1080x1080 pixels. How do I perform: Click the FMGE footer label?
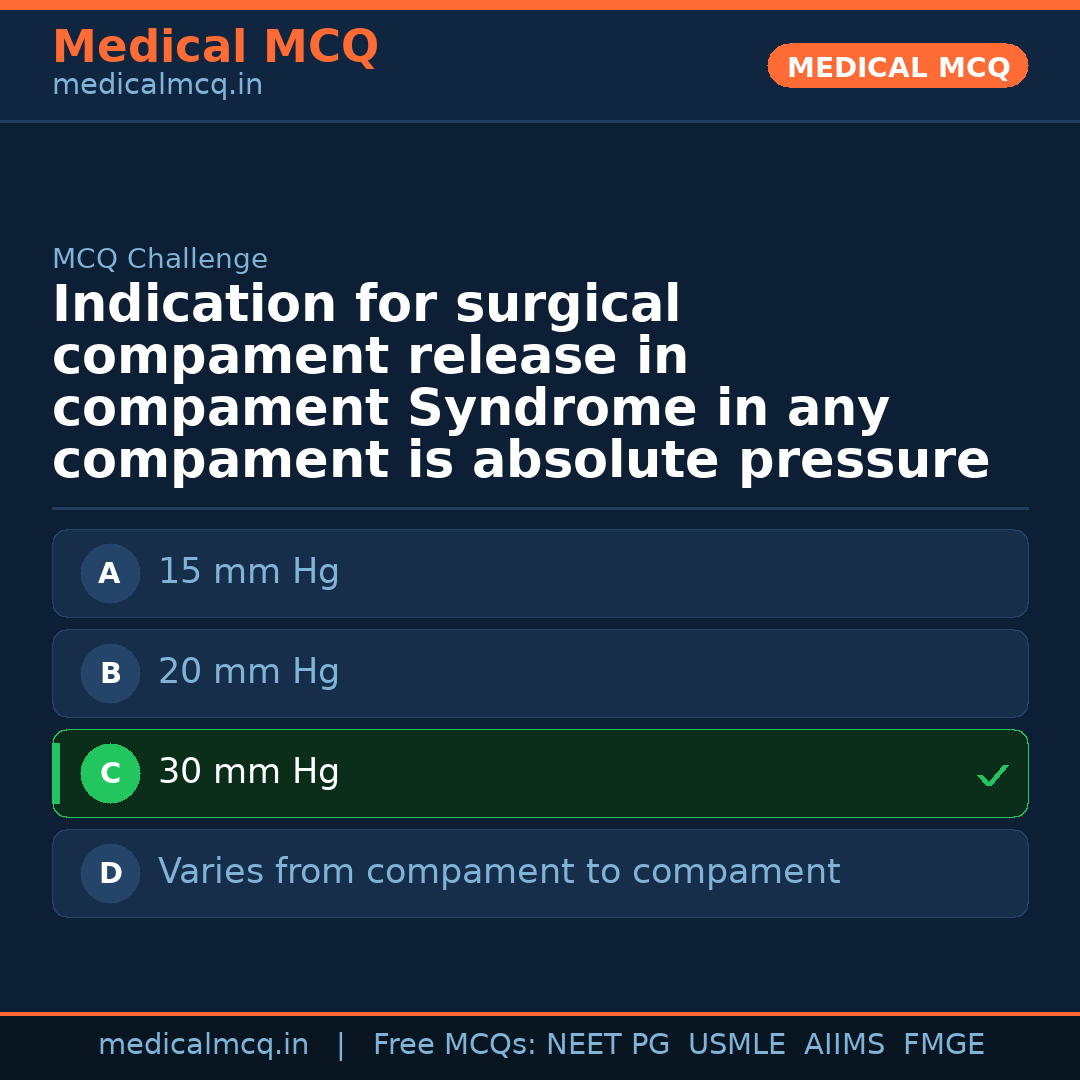pos(944,1045)
